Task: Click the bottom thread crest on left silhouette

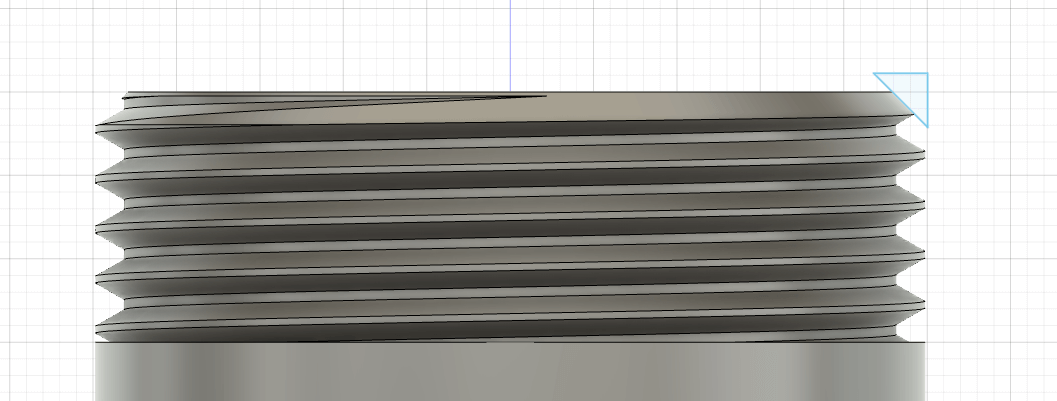Action: point(97,330)
